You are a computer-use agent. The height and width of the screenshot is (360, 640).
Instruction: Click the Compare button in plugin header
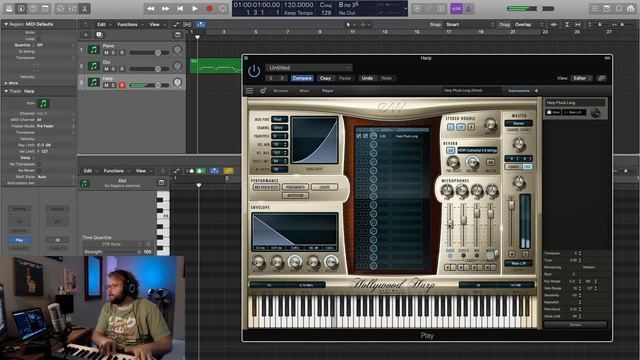click(x=302, y=78)
